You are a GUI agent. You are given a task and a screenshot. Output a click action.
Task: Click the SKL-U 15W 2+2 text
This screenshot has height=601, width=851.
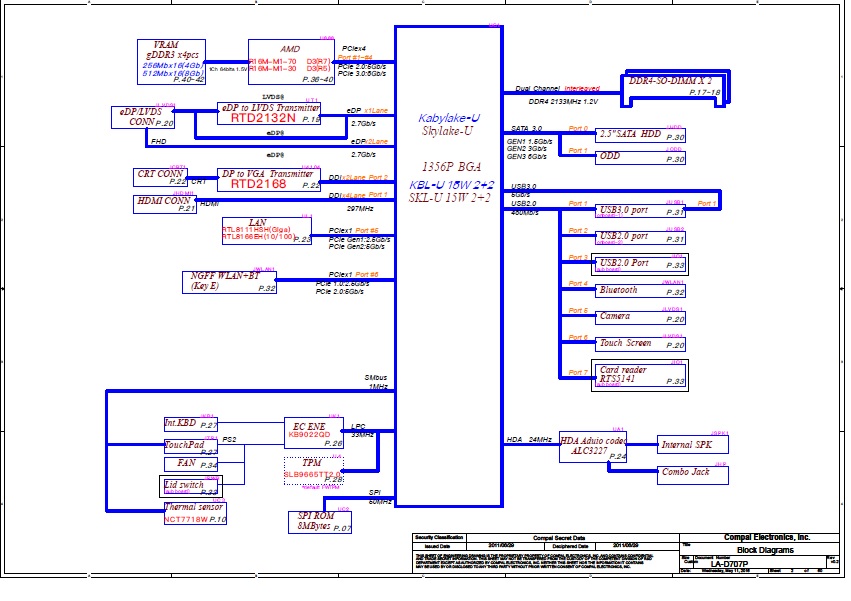[x=450, y=198]
